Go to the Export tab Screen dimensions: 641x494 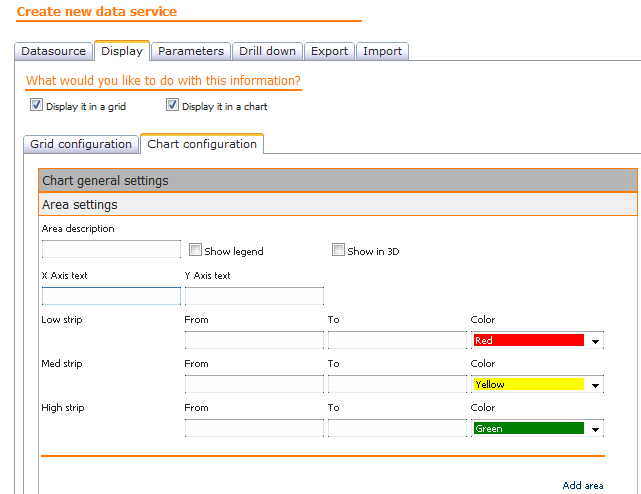click(x=329, y=51)
